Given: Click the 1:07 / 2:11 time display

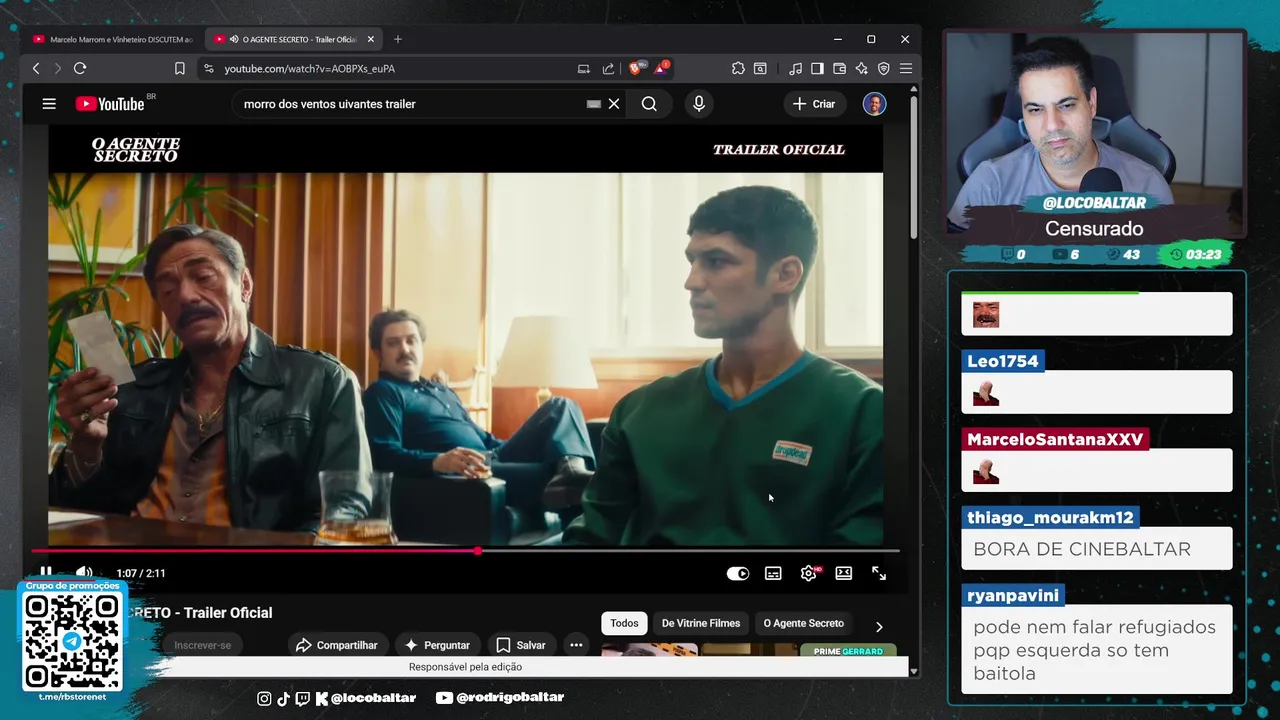Looking at the screenshot, I should pyautogui.click(x=141, y=573).
